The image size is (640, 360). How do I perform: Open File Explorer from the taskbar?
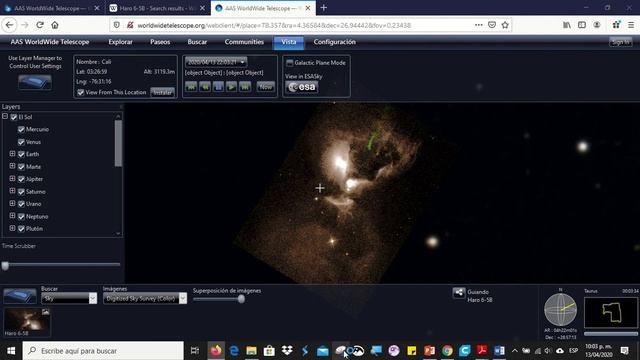pos(251,351)
